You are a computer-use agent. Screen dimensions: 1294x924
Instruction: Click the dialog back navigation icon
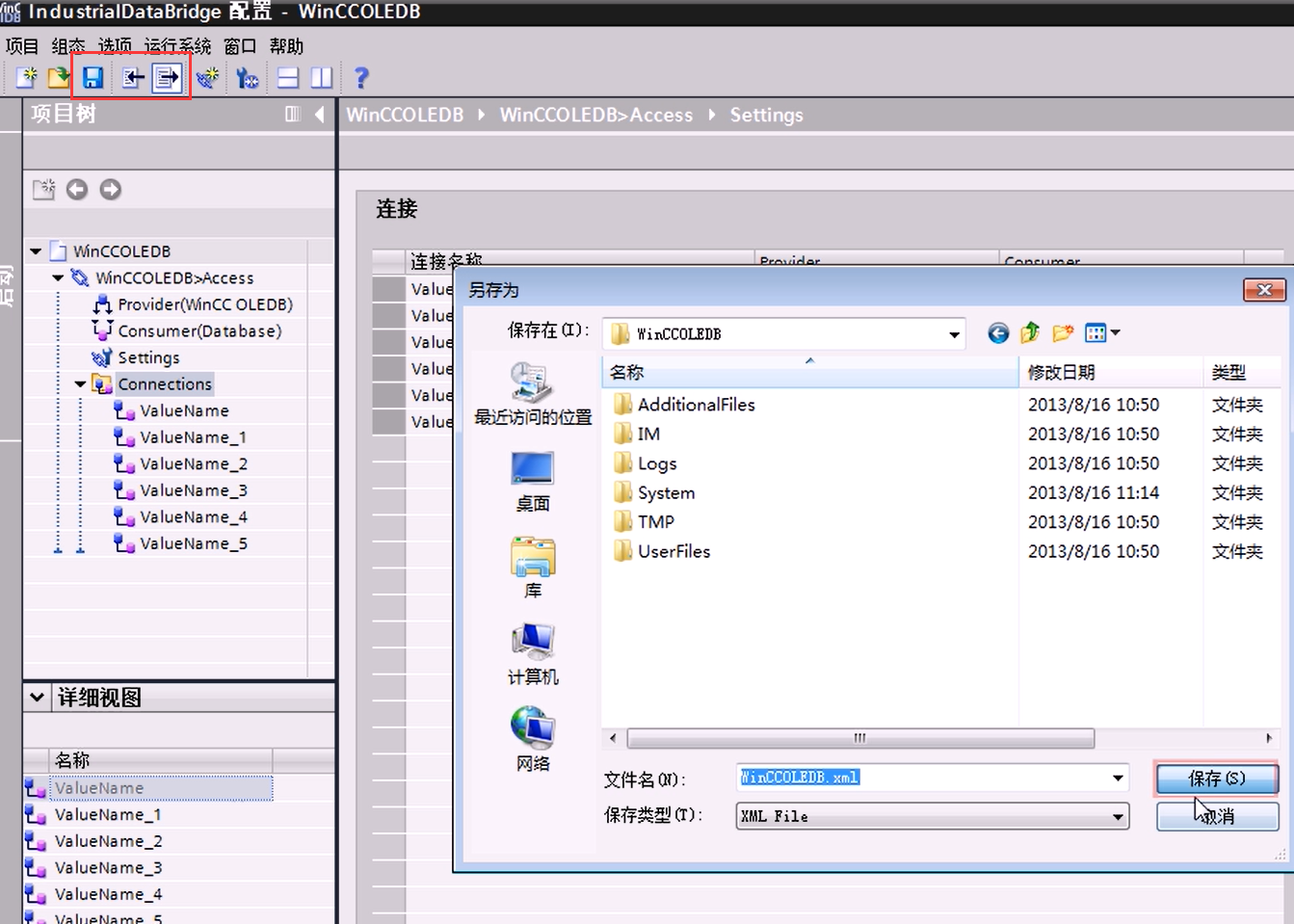coord(998,333)
